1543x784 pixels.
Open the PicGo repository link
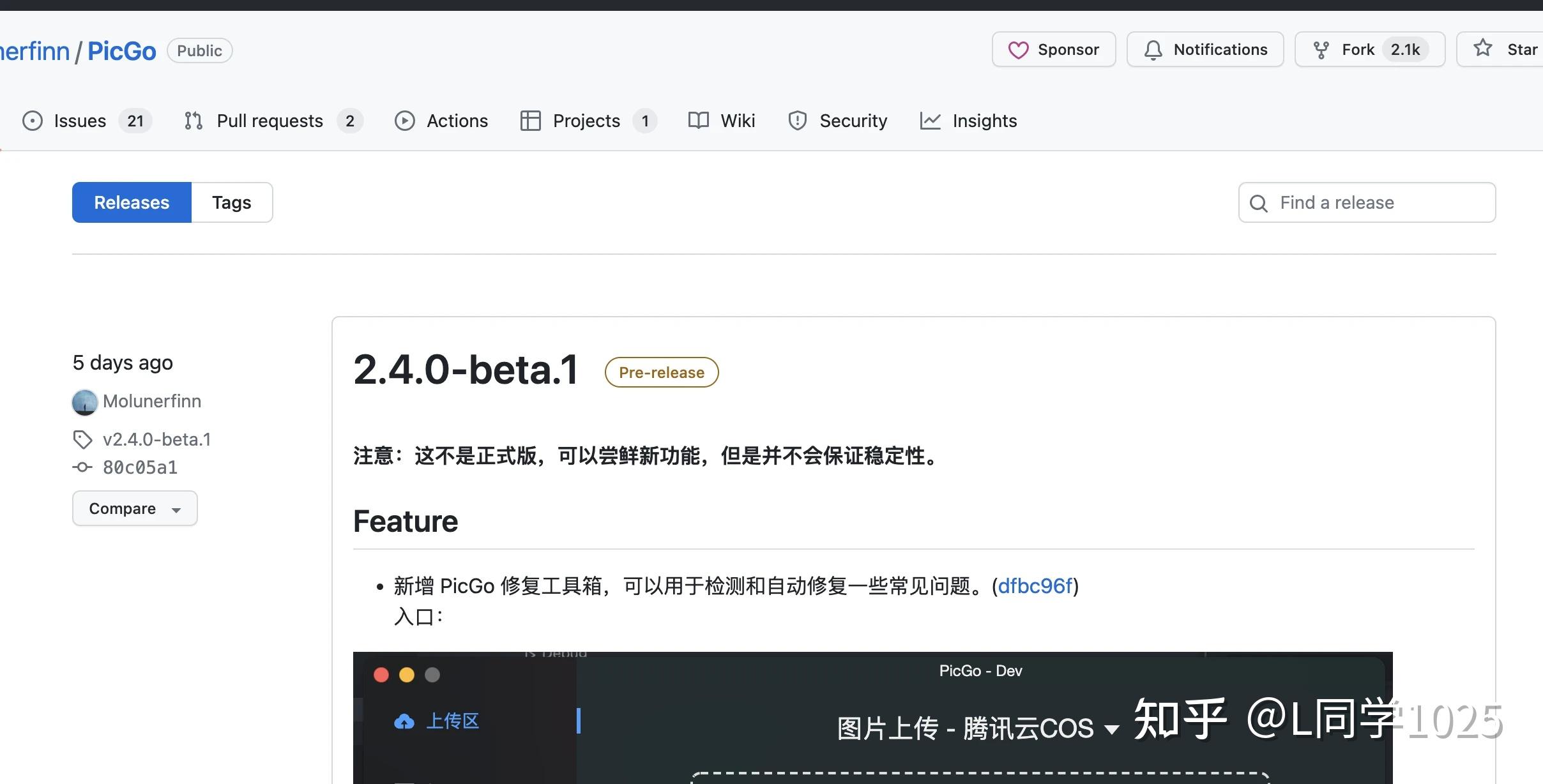tap(121, 51)
